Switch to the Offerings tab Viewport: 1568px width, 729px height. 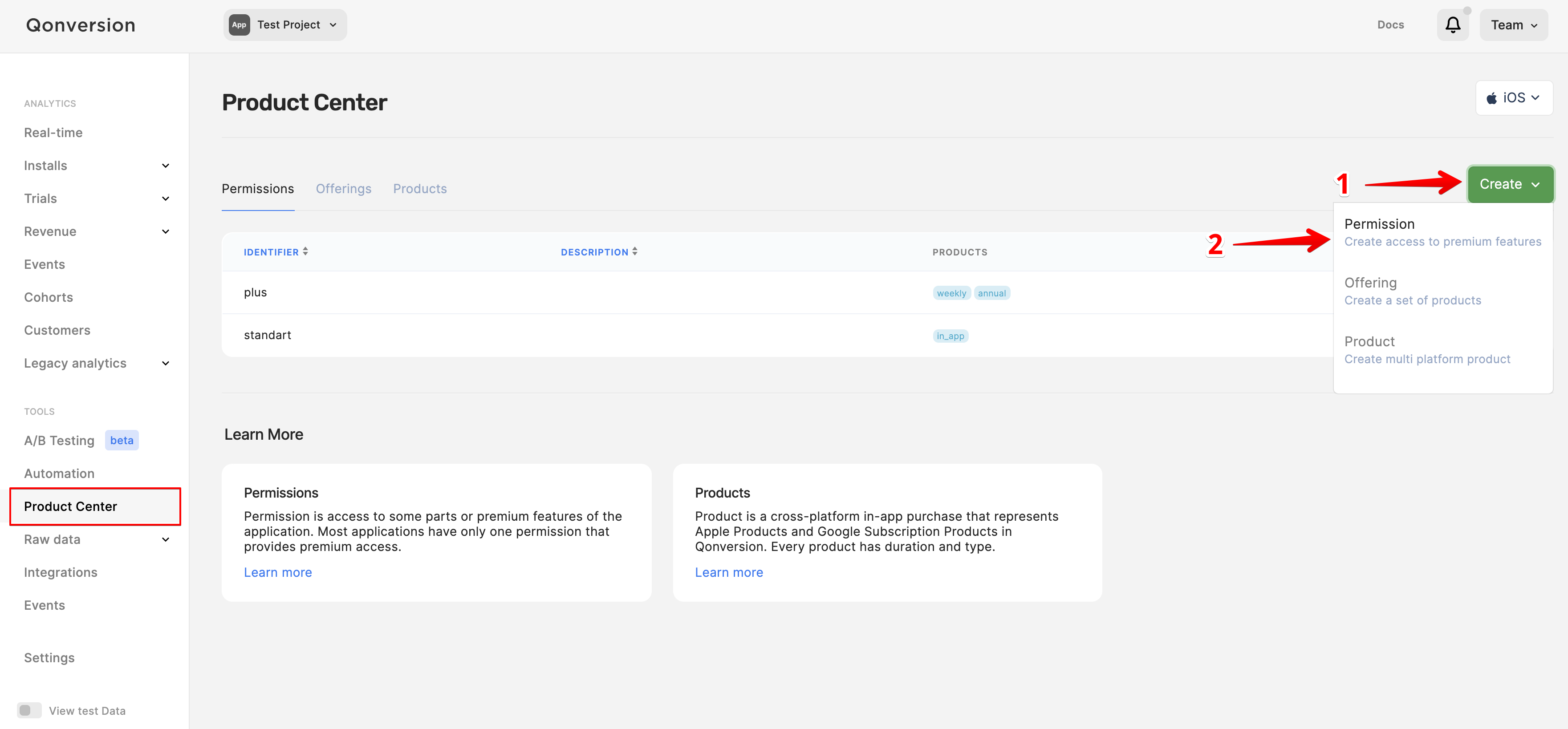coord(343,189)
